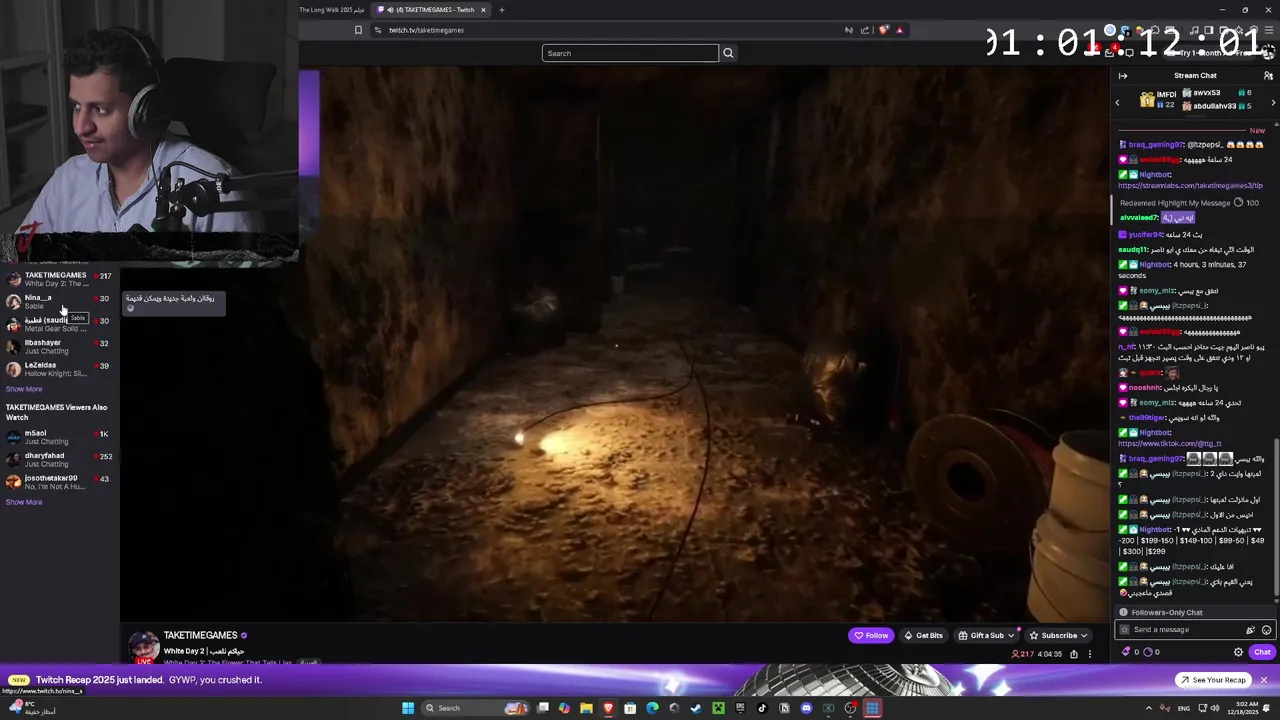Switch to The Long Walk 2025 tab
This screenshot has height=720, width=1280.
coord(332,10)
